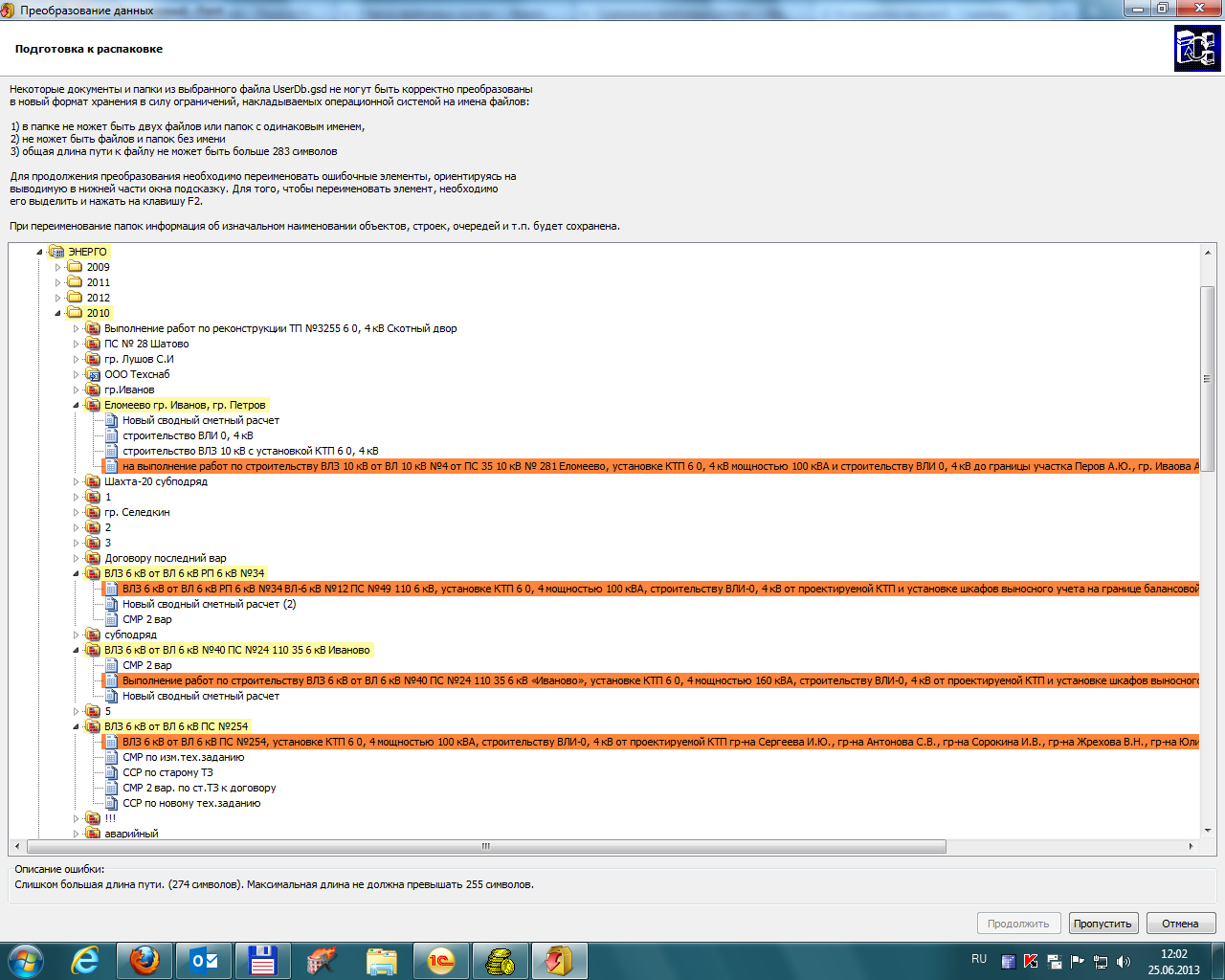
Task: Open Internet Explorer from the taskbar
Action: click(85, 961)
